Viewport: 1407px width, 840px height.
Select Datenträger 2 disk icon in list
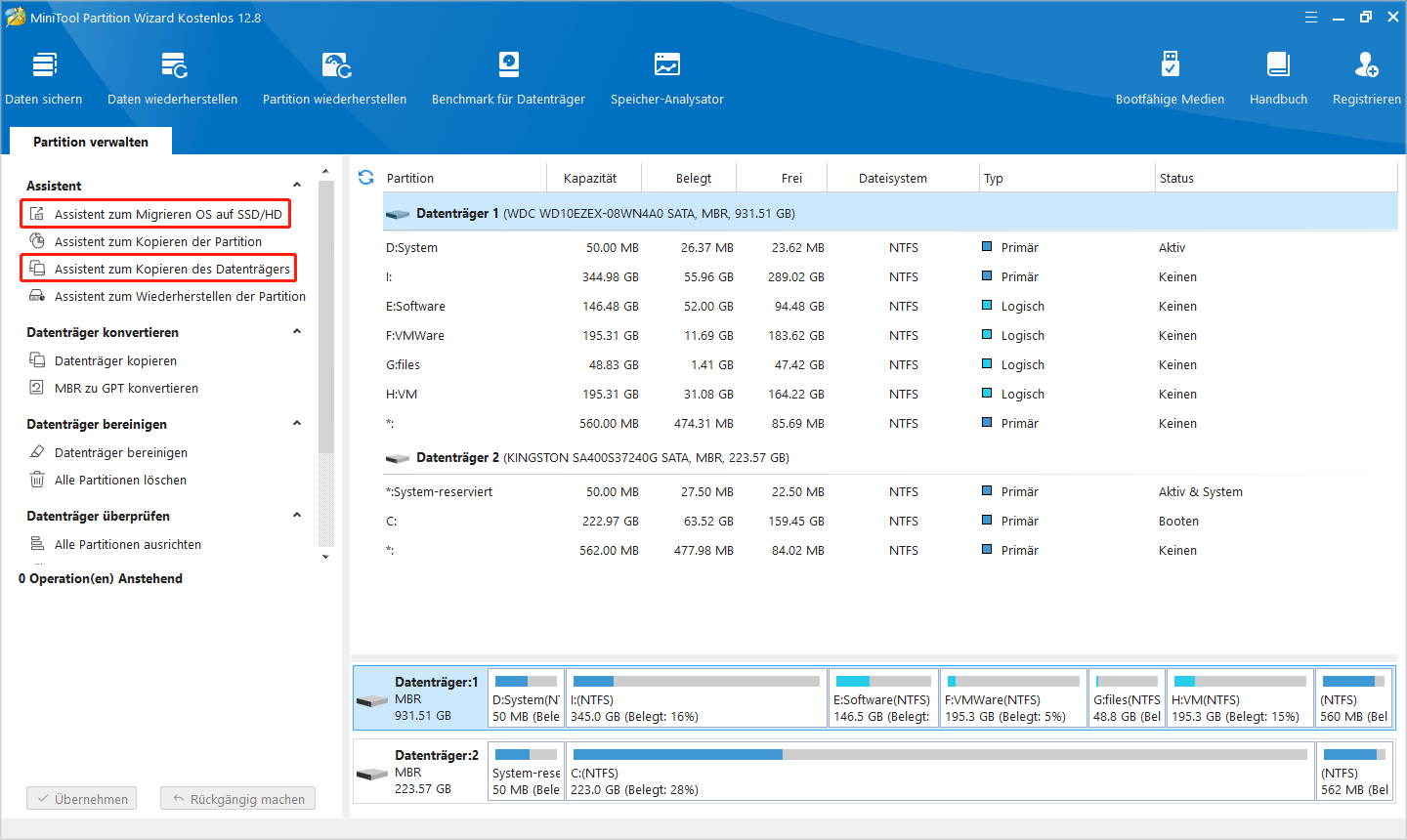tap(397, 458)
